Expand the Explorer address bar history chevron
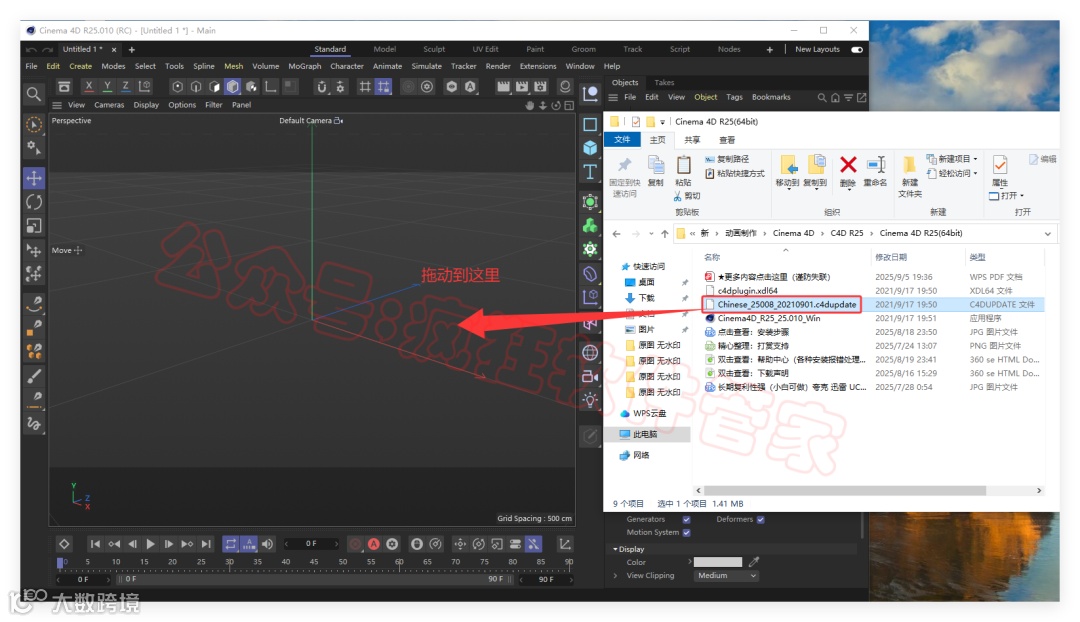 (1048, 234)
